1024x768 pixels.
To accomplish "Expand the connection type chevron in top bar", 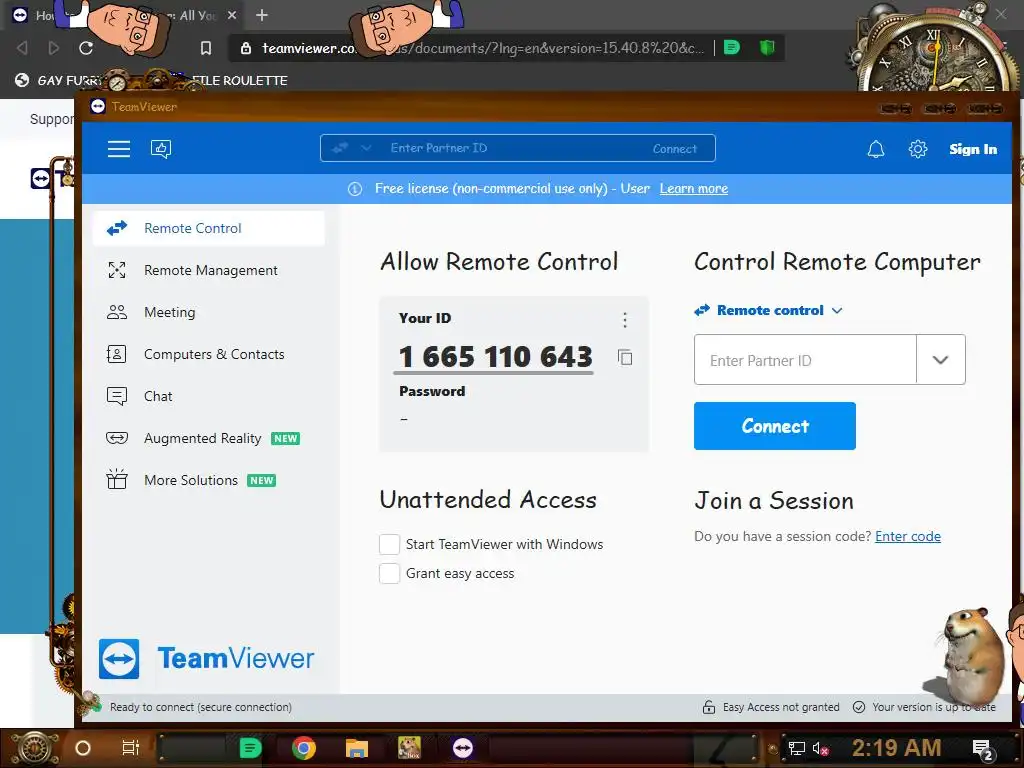I will (x=366, y=148).
